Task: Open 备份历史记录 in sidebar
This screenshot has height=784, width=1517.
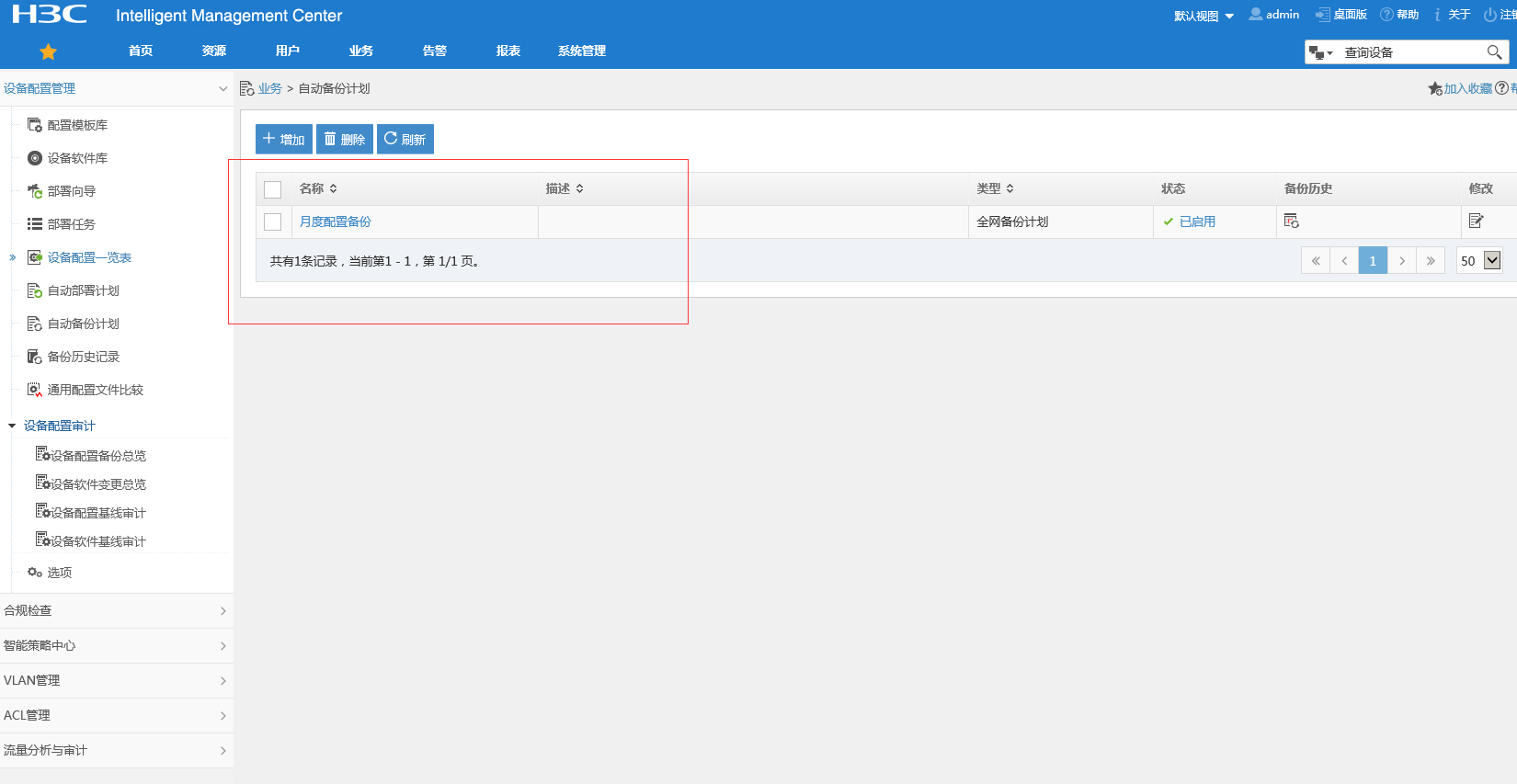Action: [x=84, y=357]
